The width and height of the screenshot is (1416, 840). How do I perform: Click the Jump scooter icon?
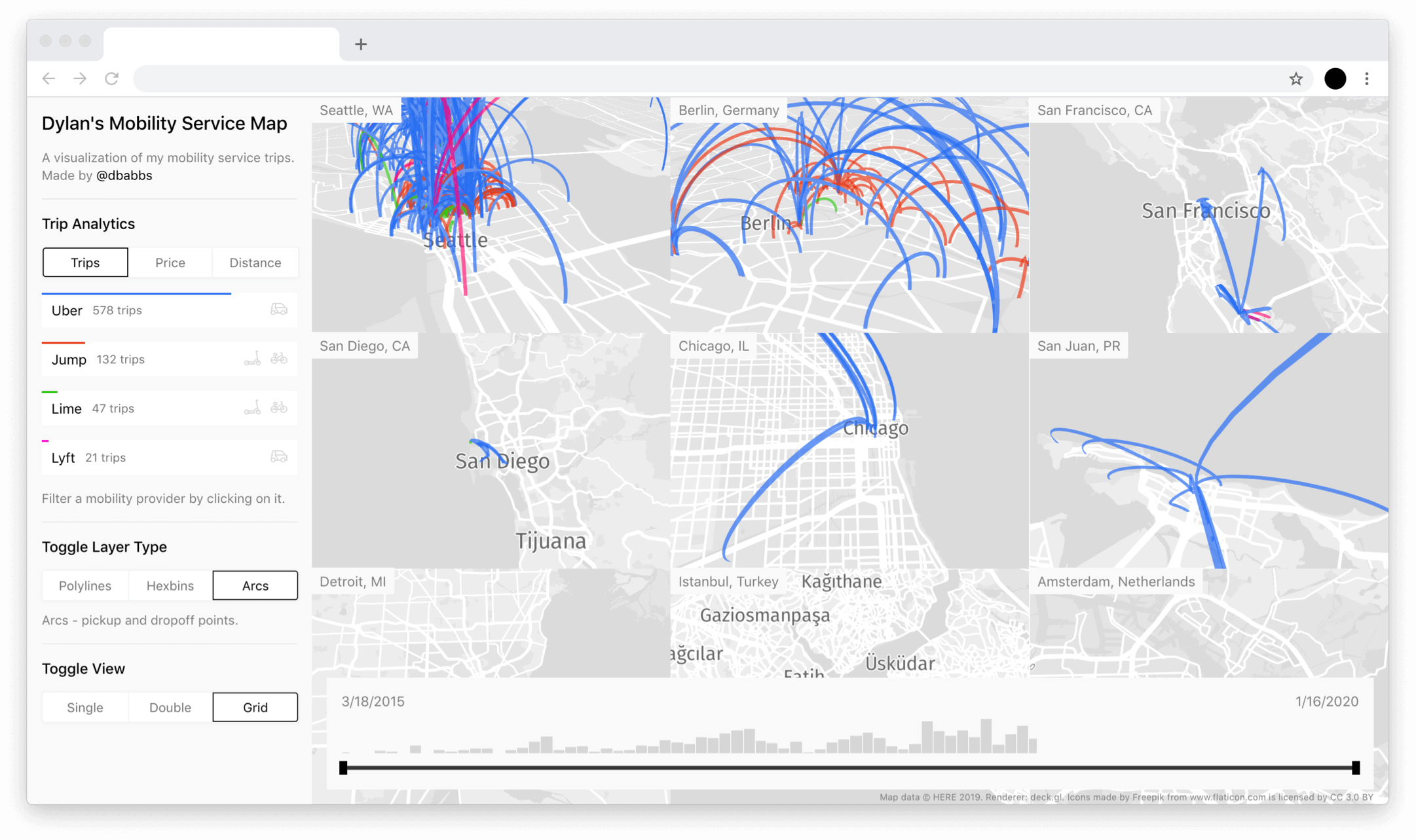253,358
